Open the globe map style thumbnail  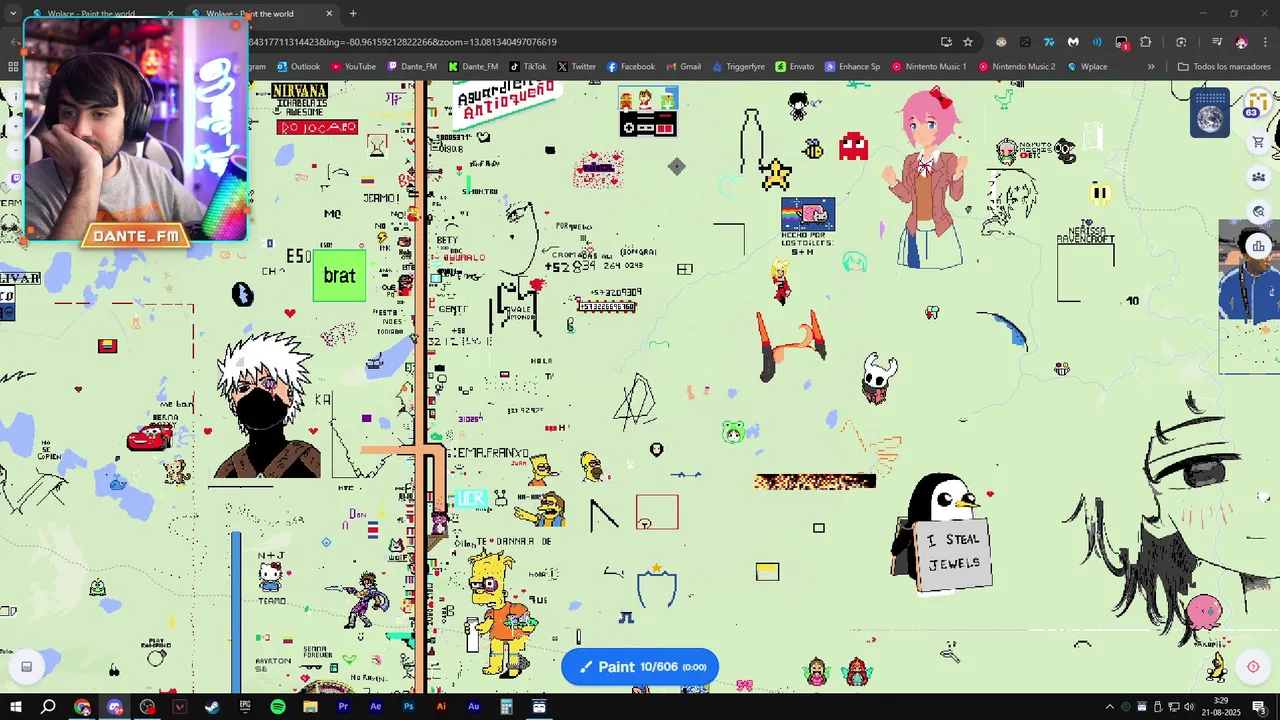(1211, 113)
